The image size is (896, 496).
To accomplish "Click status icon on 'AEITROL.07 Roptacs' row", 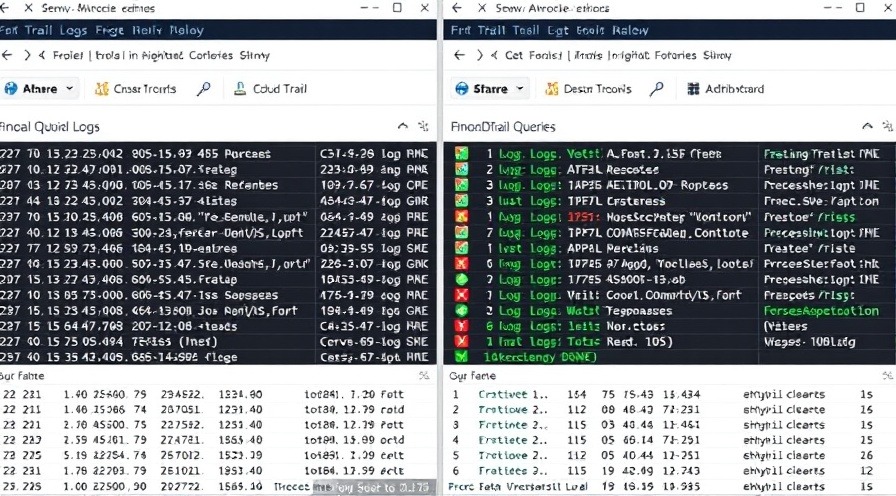I will pos(461,185).
